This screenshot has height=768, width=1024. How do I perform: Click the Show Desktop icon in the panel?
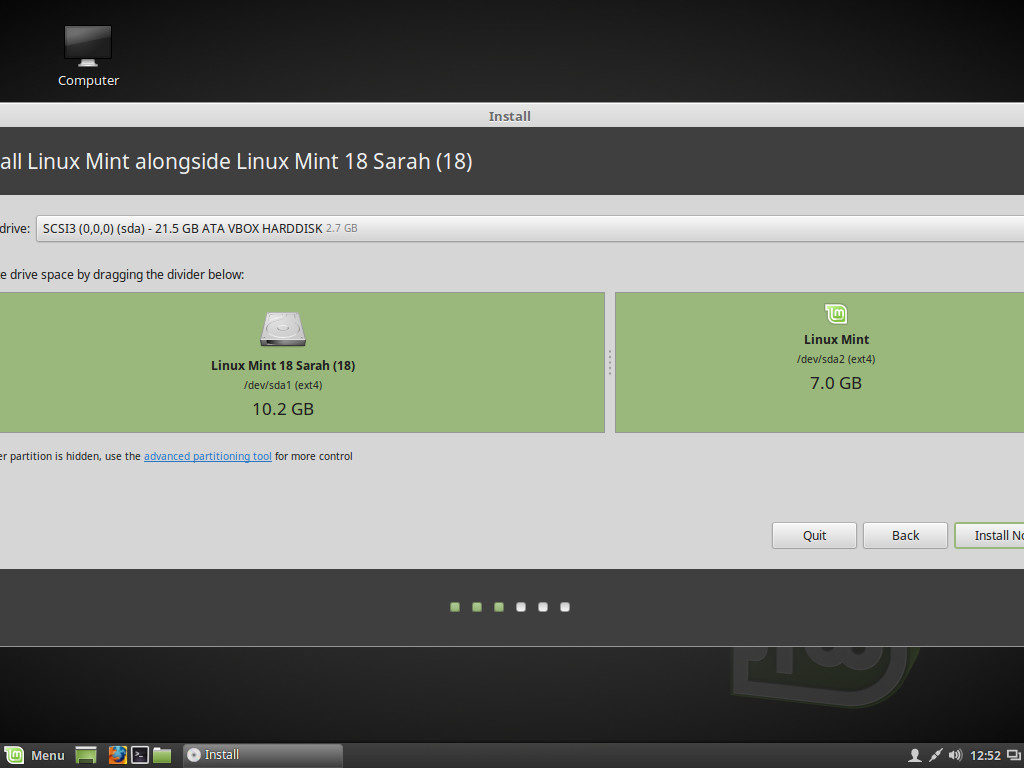pos(86,755)
